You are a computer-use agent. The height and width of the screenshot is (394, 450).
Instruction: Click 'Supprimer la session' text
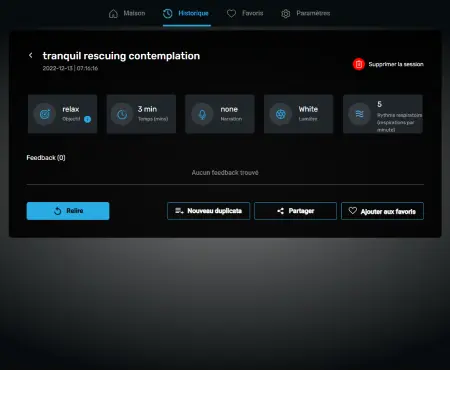coord(396,64)
